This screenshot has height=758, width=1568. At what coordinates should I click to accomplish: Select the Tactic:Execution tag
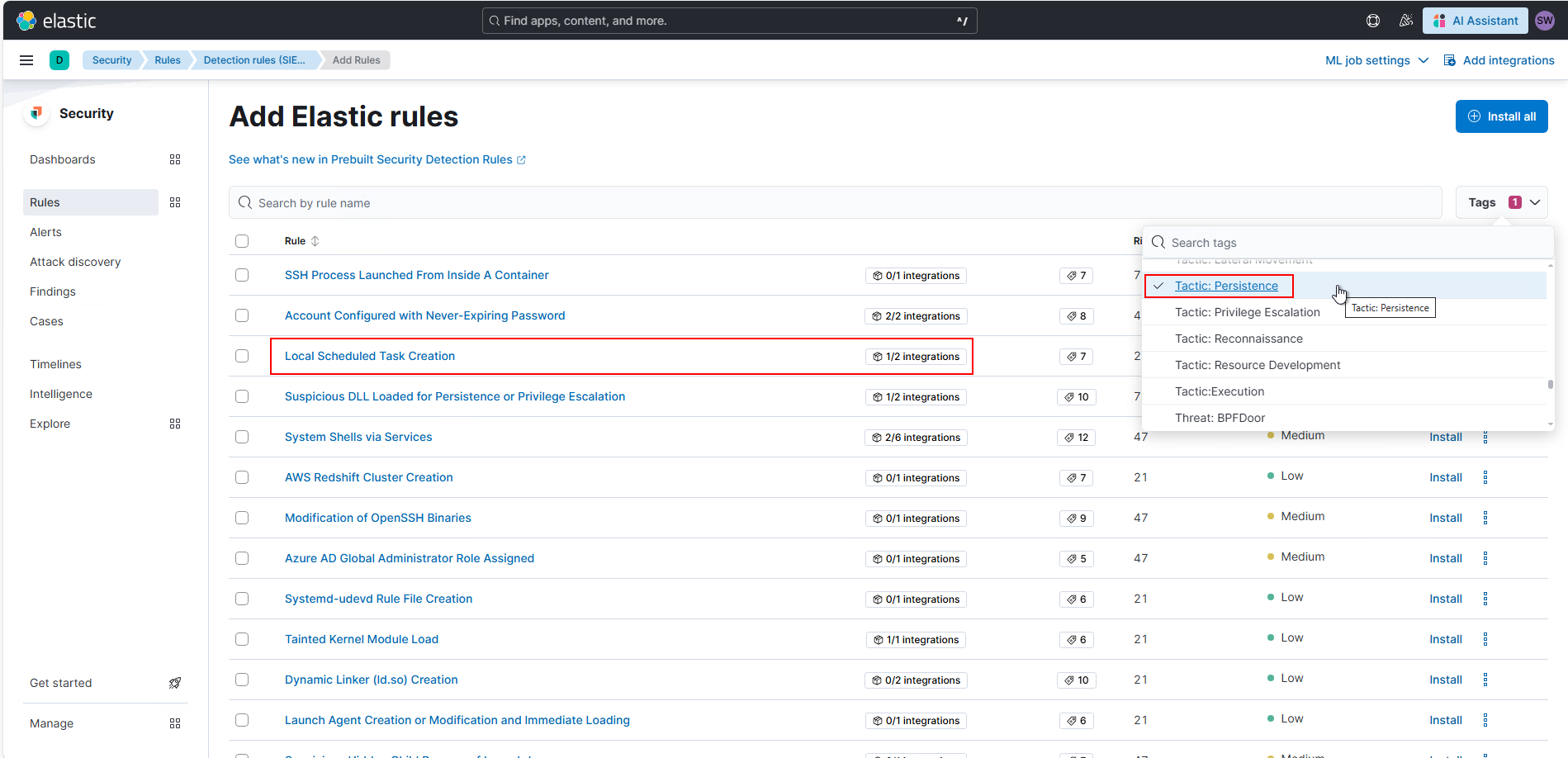[x=1344, y=391]
